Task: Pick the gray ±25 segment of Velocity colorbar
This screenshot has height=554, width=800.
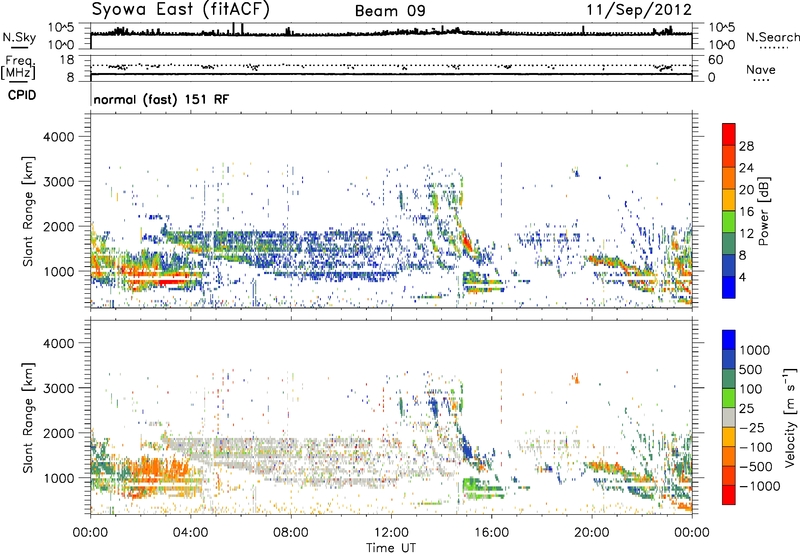Action: click(729, 417)
